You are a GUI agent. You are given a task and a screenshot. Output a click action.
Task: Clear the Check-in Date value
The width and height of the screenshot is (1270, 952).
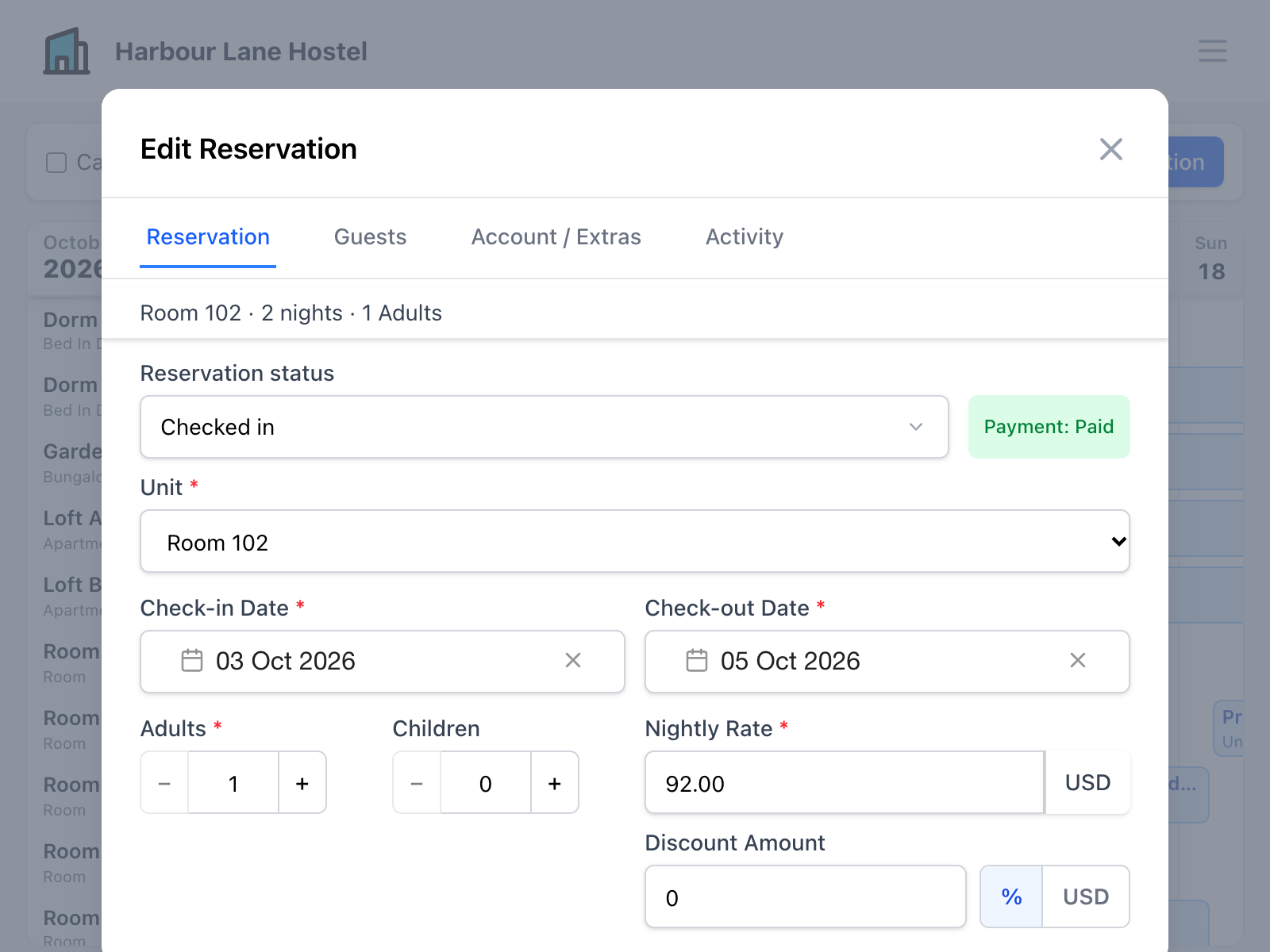tap(573, 660)
